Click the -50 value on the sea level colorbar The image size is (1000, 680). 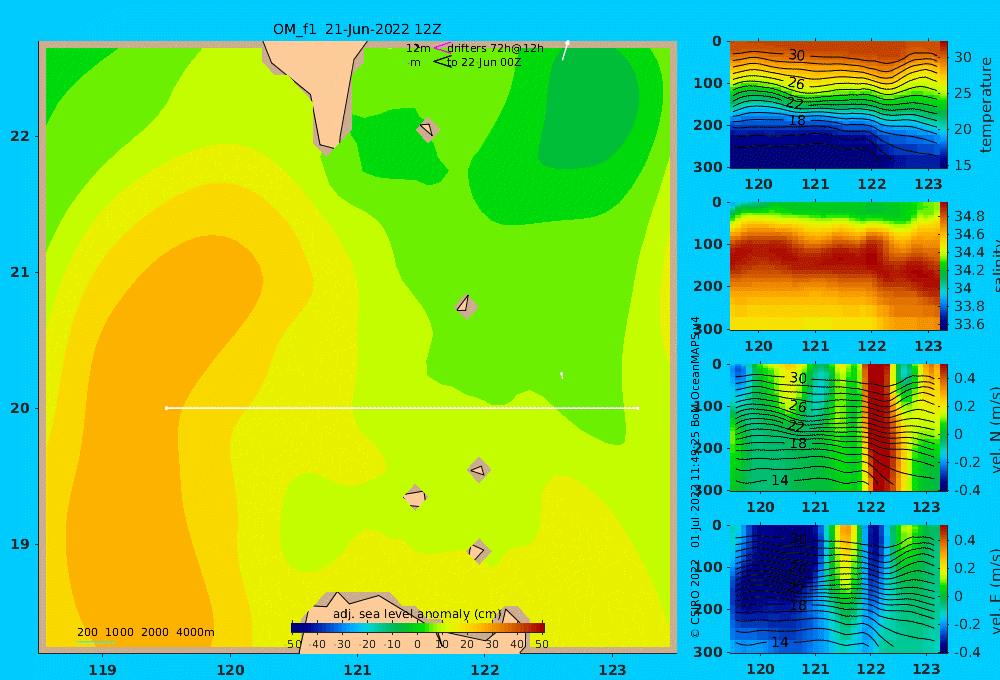[x=294, y=644]
